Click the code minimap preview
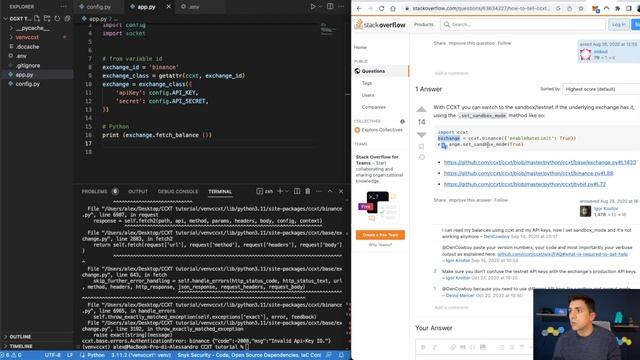The width and height of the screenshot is (640, 360). pyautogui.click(x=328, y=29)
